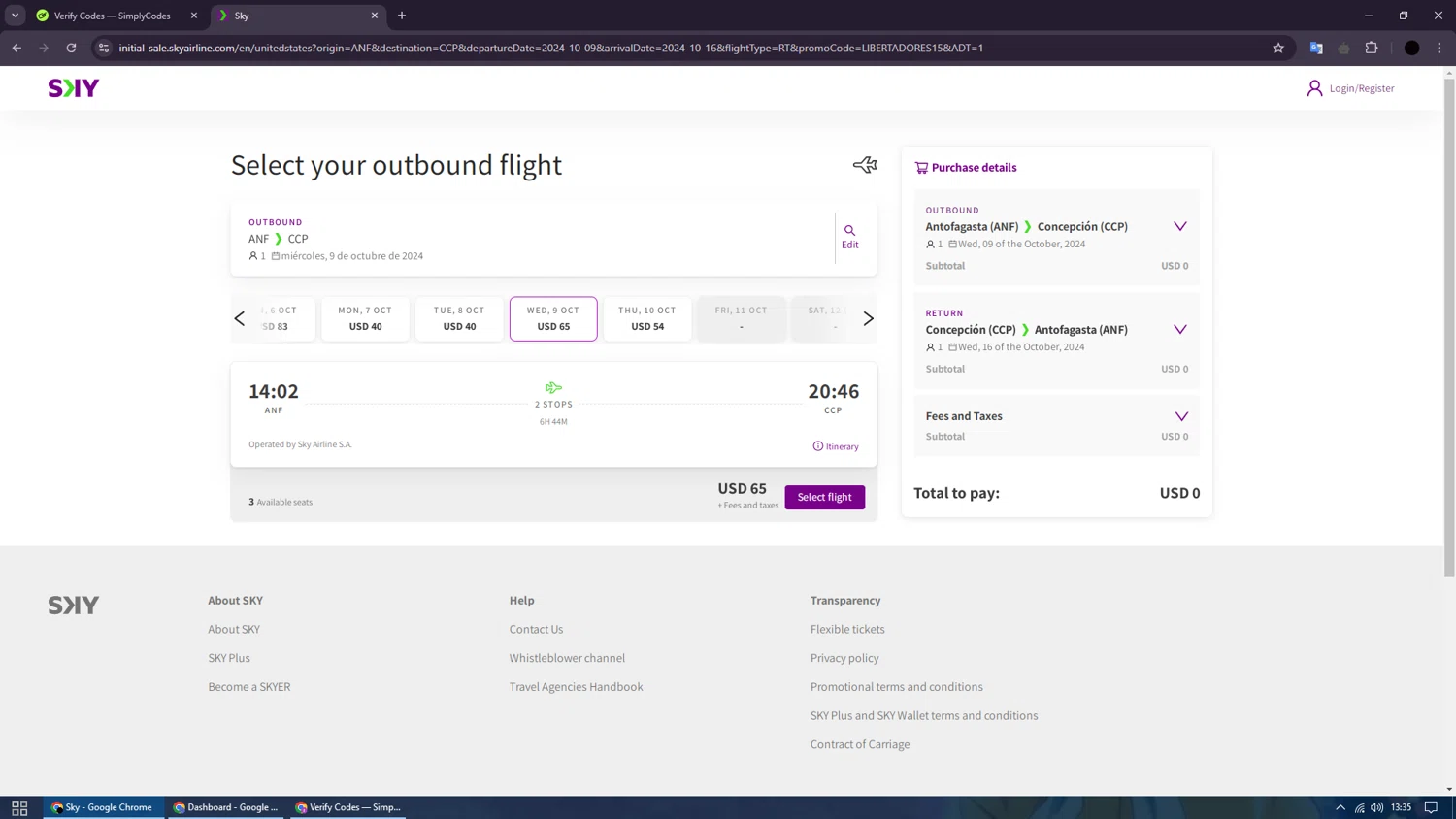Open taskbar network icon

[x=1360, y=807]
